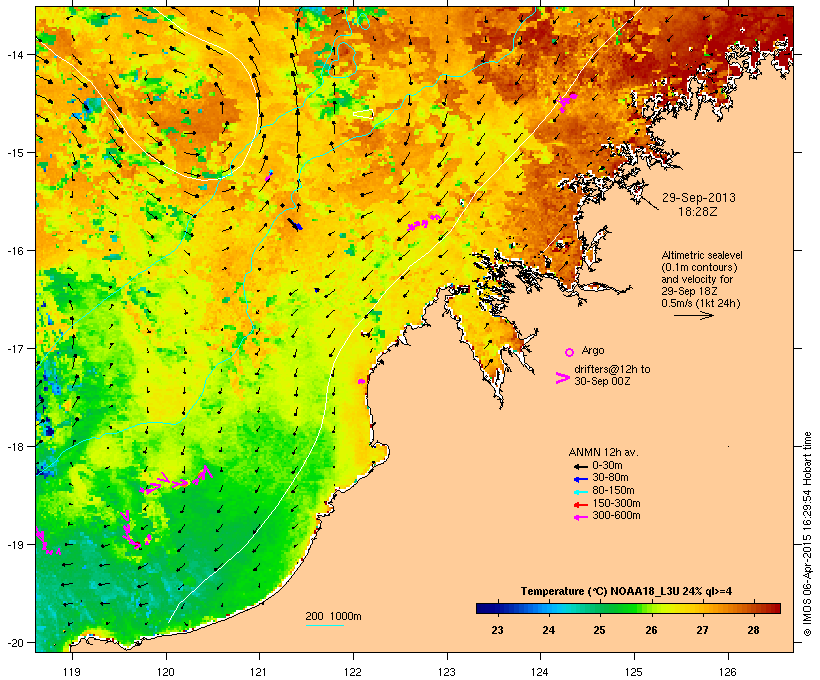Click the Argo magenta circle symbol

point(570,352)
